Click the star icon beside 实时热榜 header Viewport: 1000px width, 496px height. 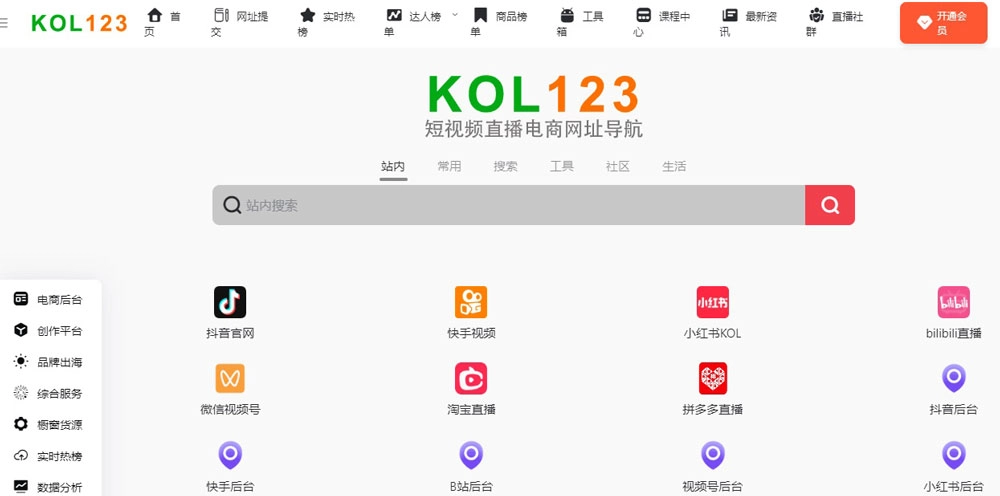coord(308,15)
